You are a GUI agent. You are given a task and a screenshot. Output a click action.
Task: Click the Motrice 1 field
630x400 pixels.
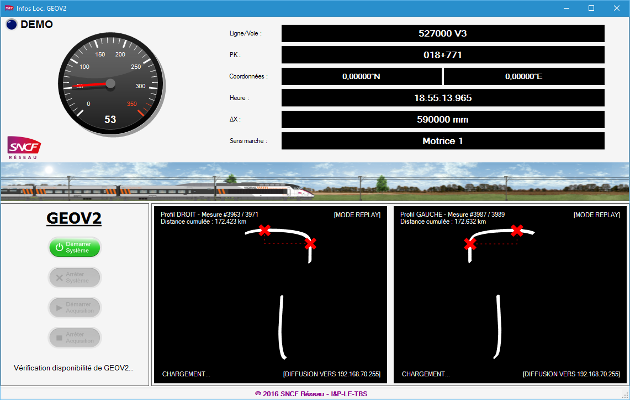443,142
